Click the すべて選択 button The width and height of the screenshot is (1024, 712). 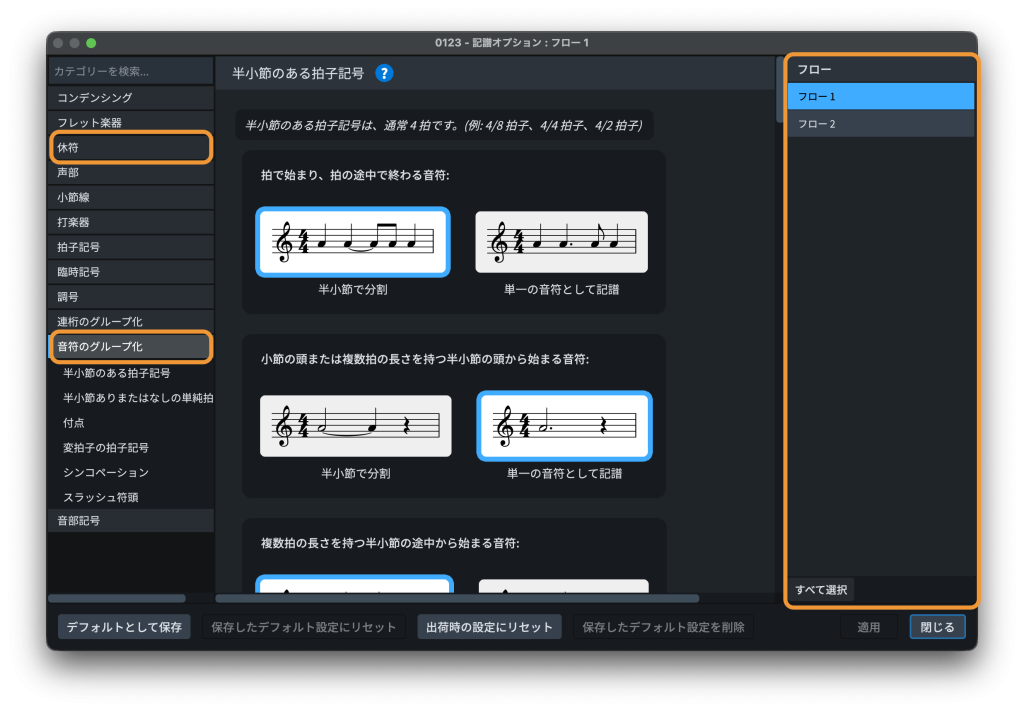point(821,590)
